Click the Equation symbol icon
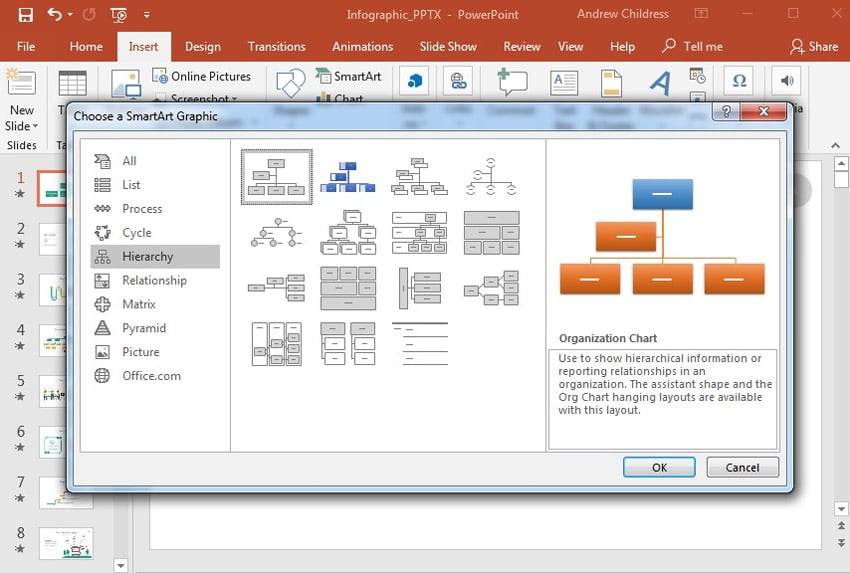Image resolution: width=850 pixels, height=573 pixels. [x=740, y=81]
